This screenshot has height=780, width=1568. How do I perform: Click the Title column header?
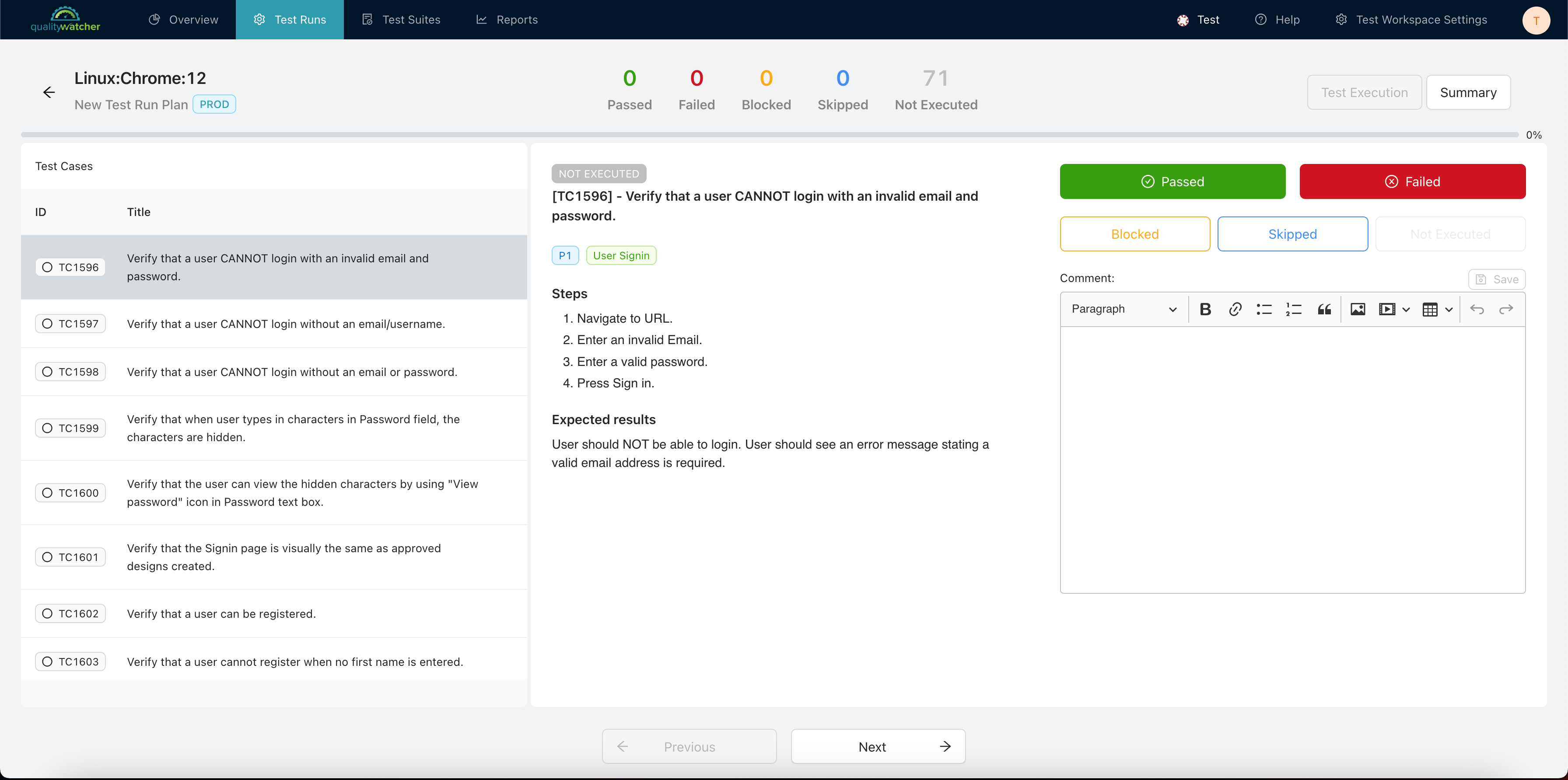139,212
